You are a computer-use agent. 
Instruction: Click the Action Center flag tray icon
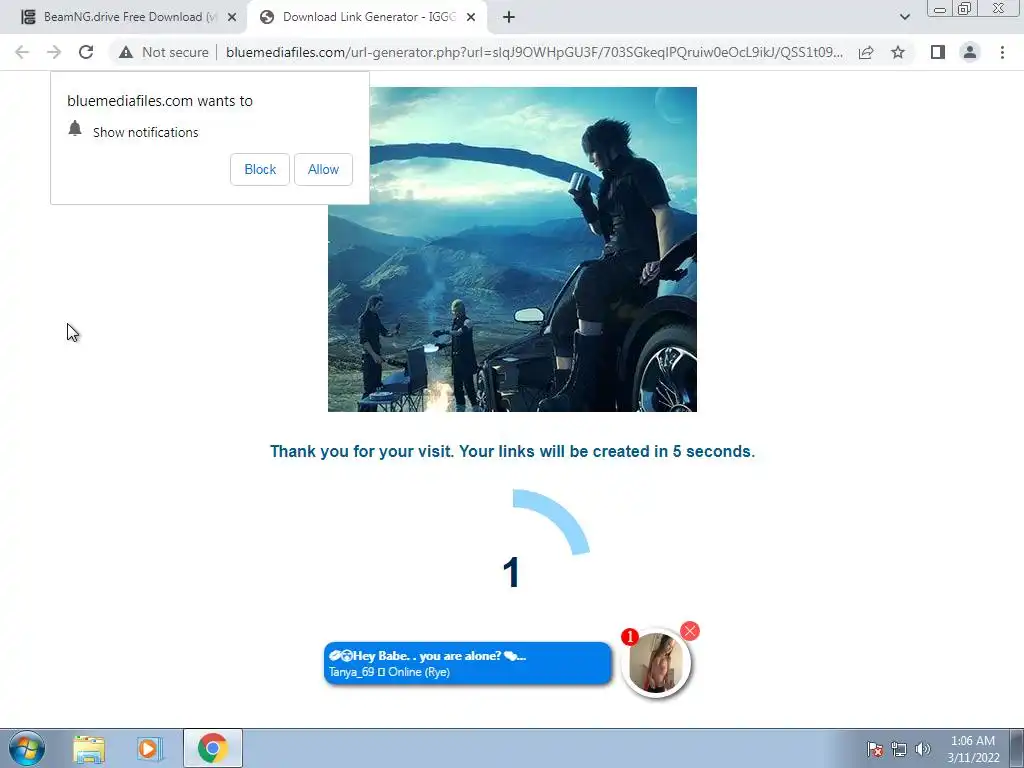click(x=875, y=749)
